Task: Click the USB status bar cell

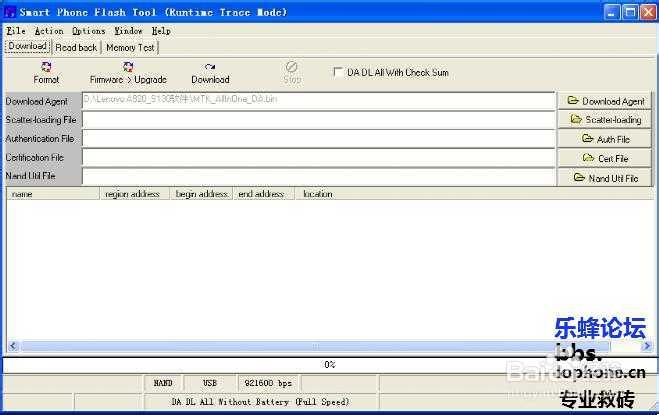Action: (x=210, y=383)
